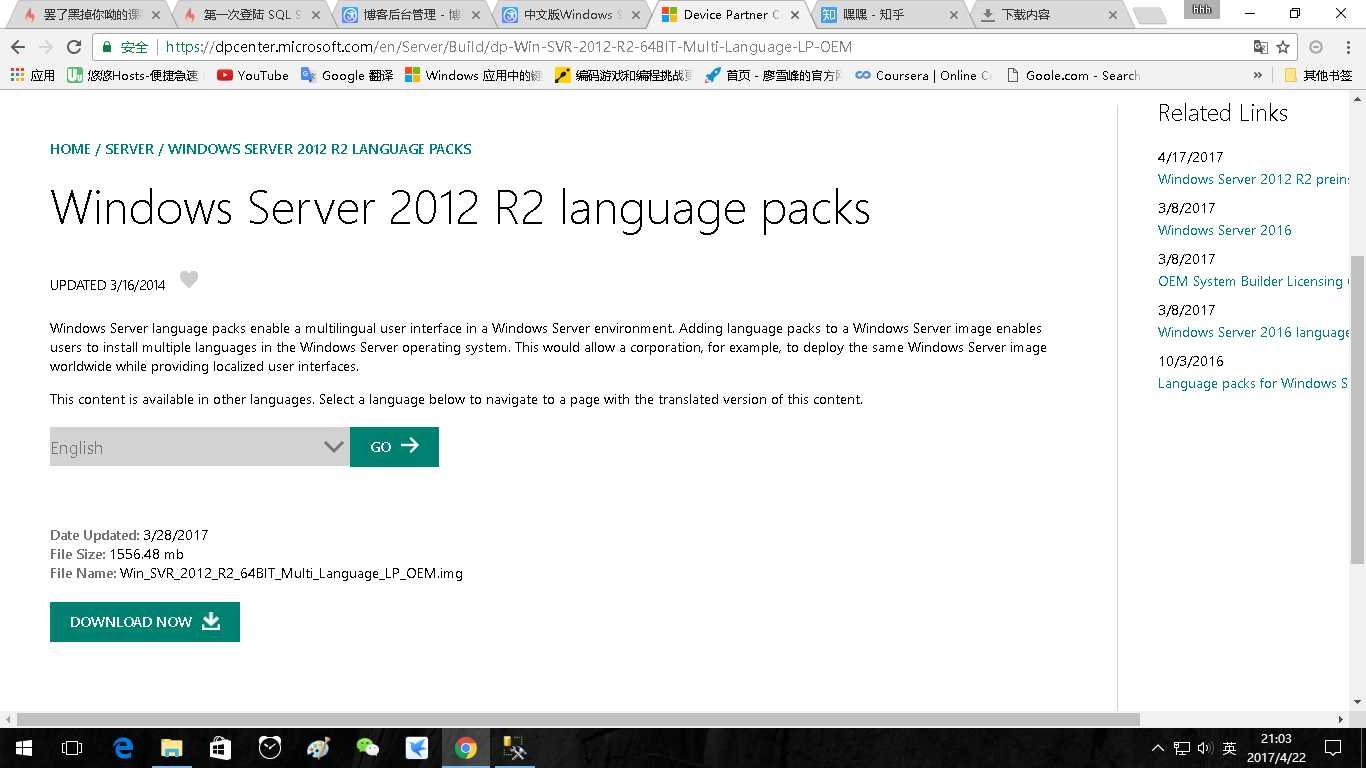Open Language packs for Windows S link
This screenshot has width=1366, height=768.
click(1253, 384)
